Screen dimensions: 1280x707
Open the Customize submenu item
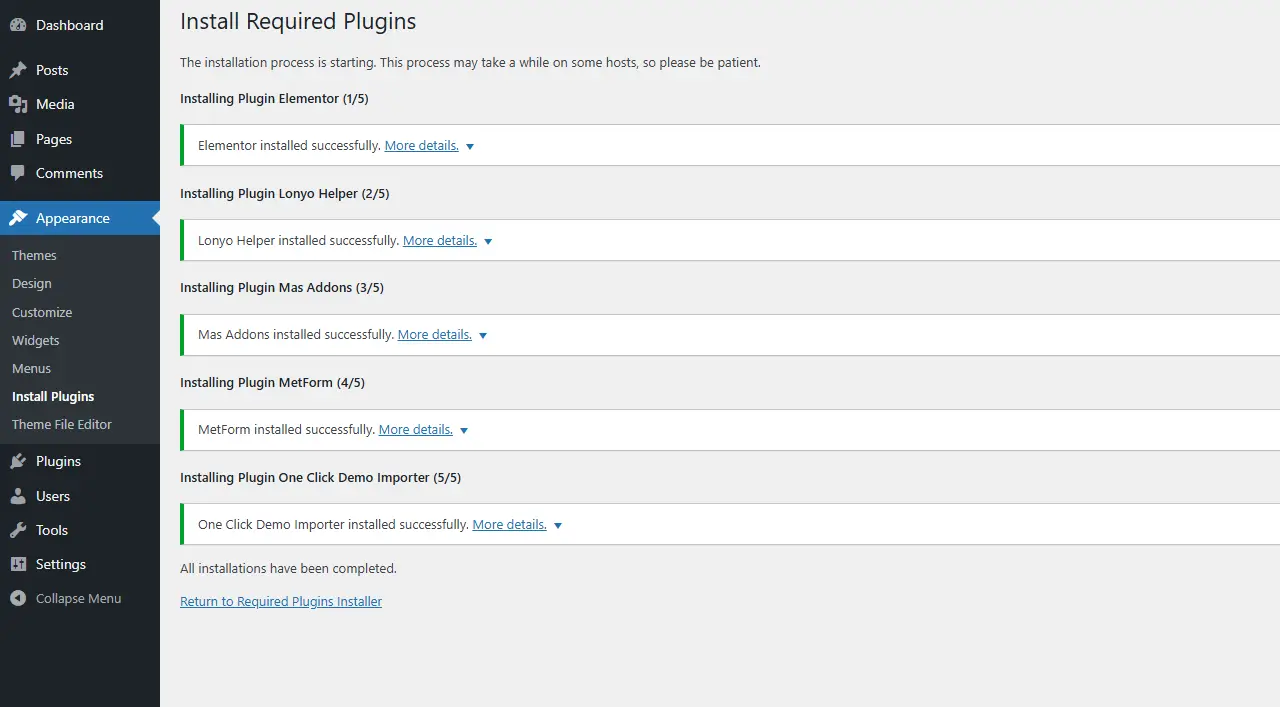point(42,312)
